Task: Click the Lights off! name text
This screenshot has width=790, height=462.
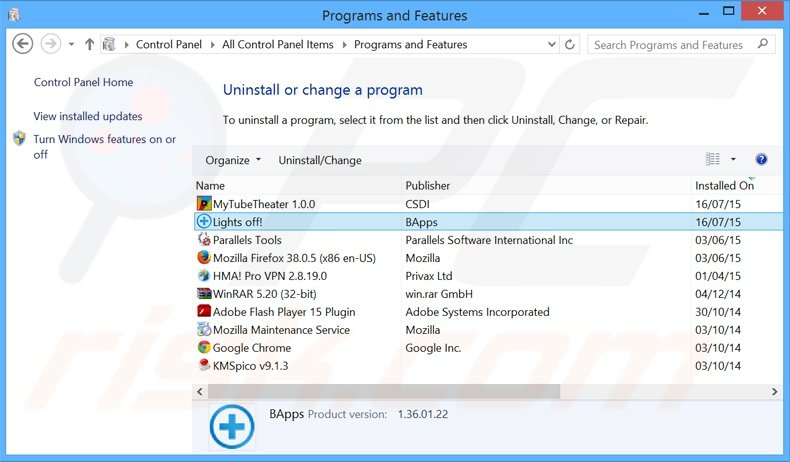Action: [x=237, y=222]
